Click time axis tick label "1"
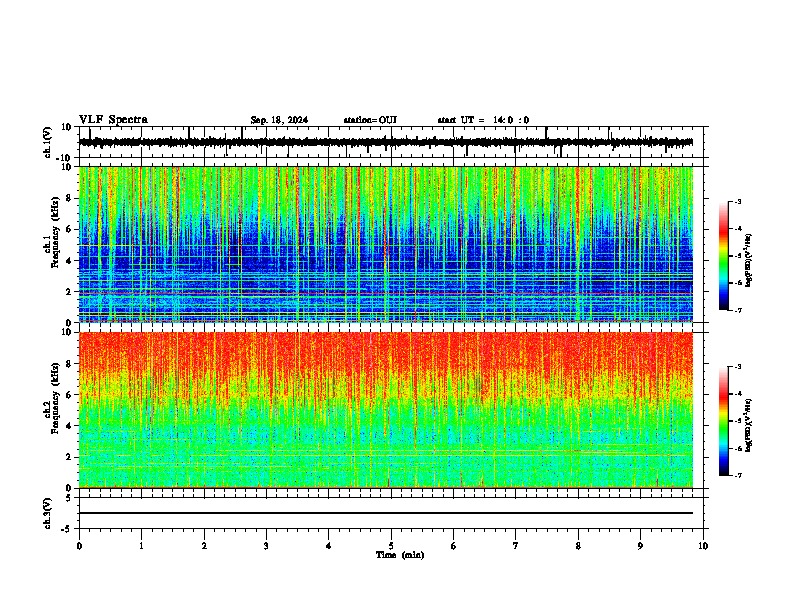The width and height of the screenshot is (792, 612). pyautogui.click(x=141, y=546)
